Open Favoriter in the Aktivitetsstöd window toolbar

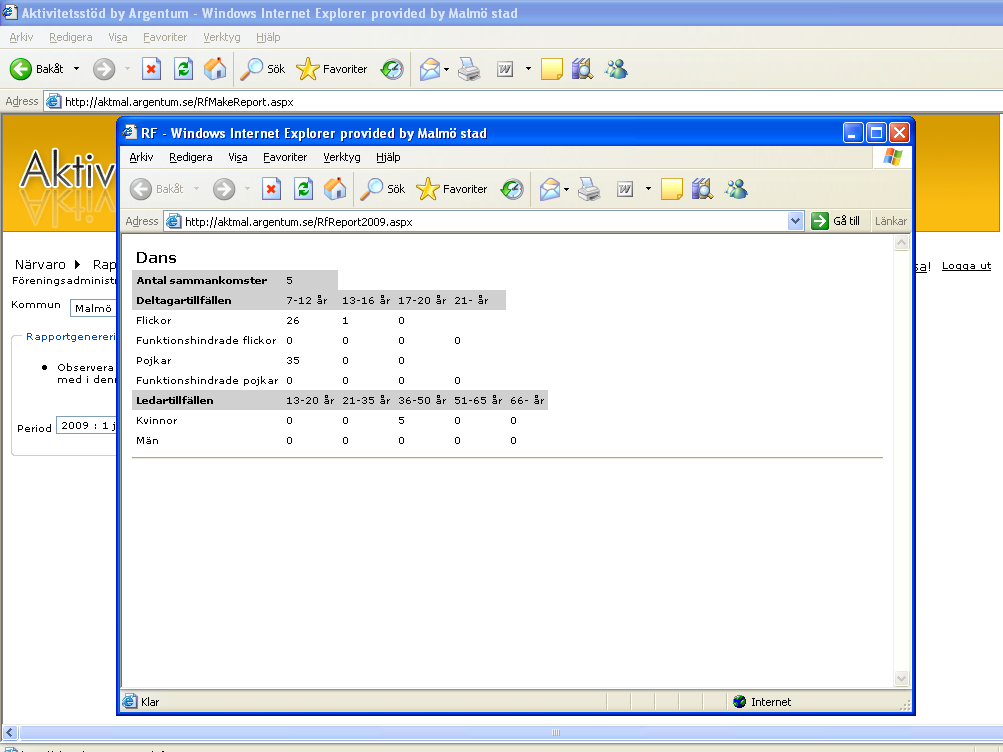(x=331, y=69)
